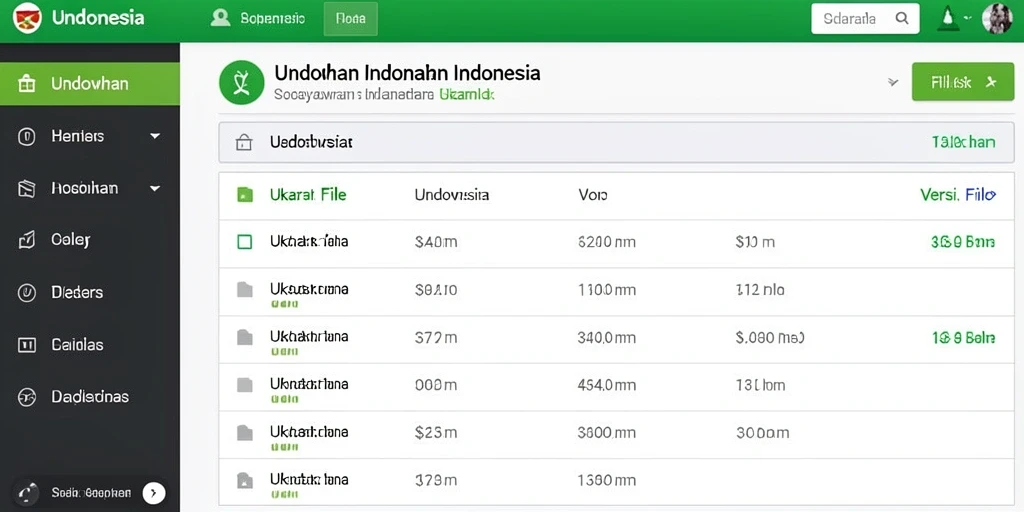Viewport: 1024px width, 512px height.
Task: Click the round arrow button in sidebar footer
Action: pos(154,493)
